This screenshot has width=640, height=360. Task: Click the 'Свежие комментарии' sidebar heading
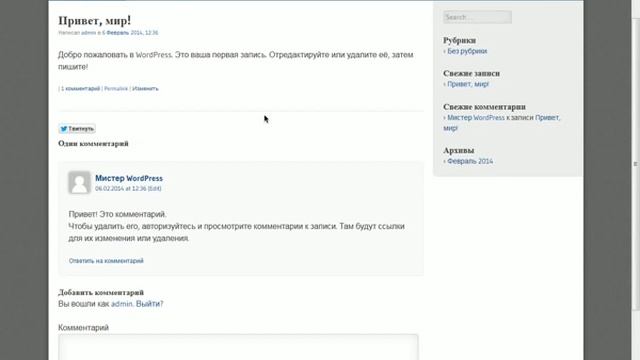[484, 107]
